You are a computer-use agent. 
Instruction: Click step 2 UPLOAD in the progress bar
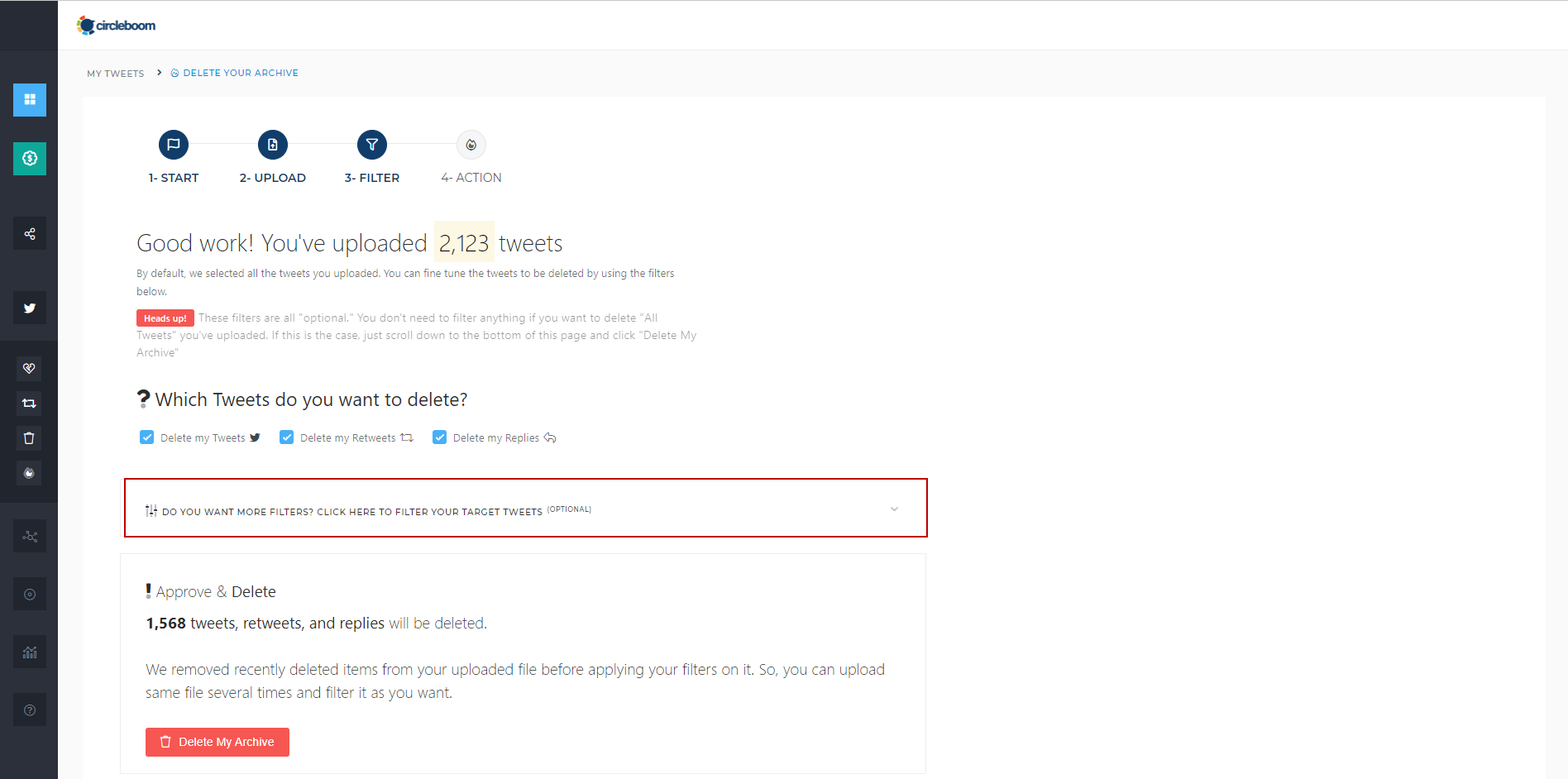272,145
